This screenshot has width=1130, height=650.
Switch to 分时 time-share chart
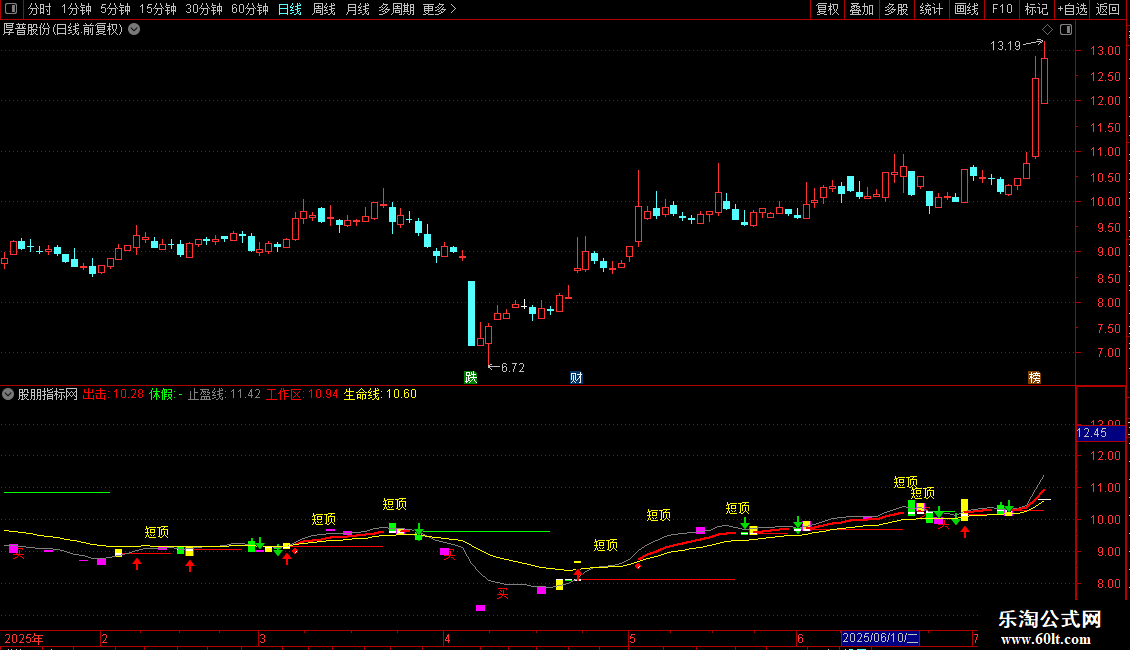(x=40, y=9)
